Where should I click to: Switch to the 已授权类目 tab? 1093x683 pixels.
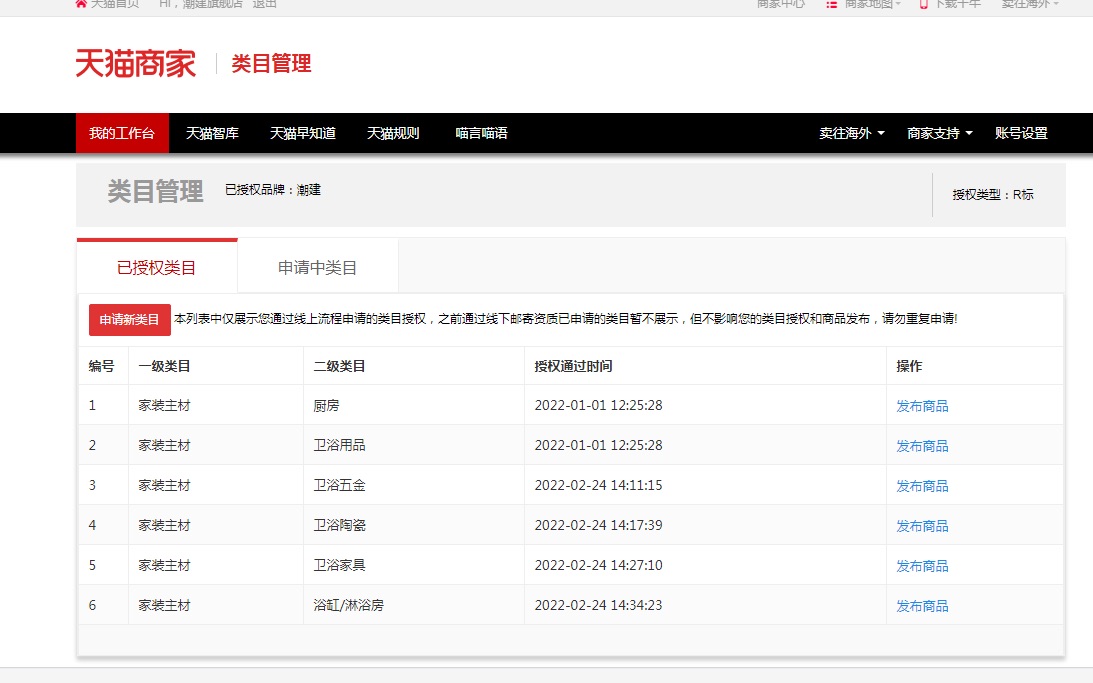157,267
